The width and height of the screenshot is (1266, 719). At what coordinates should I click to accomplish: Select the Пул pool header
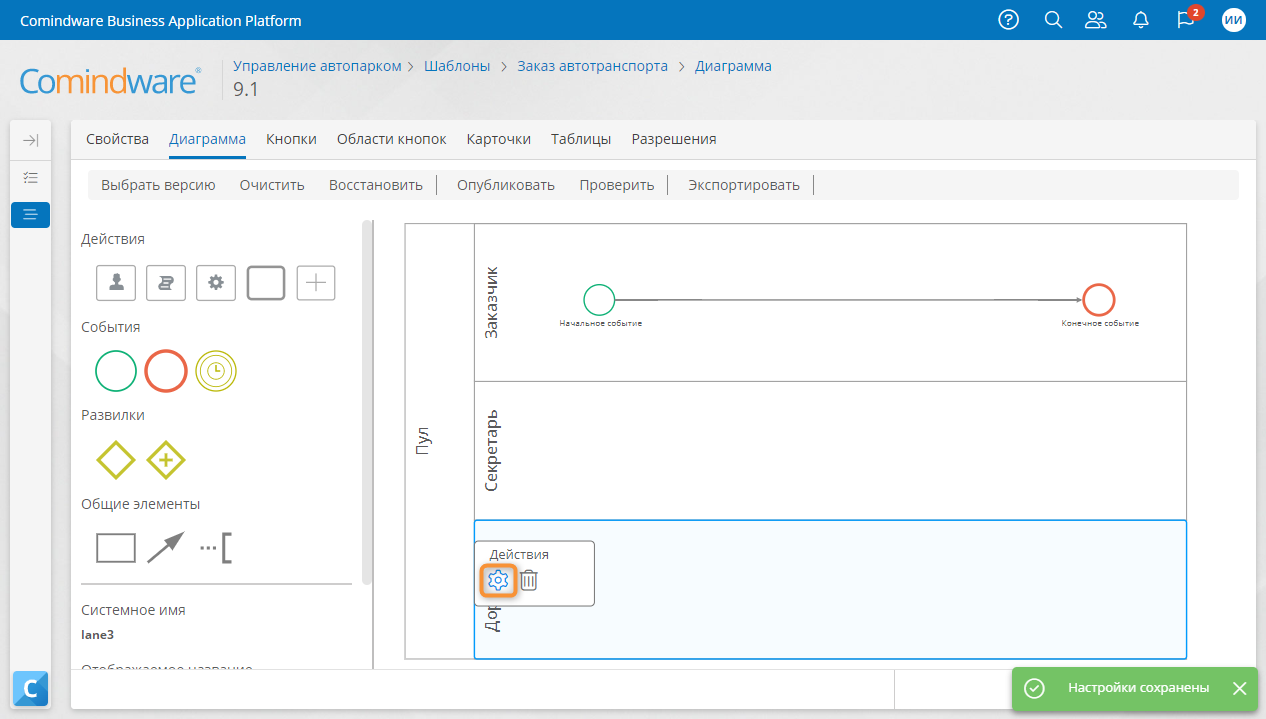click(422, 441)
